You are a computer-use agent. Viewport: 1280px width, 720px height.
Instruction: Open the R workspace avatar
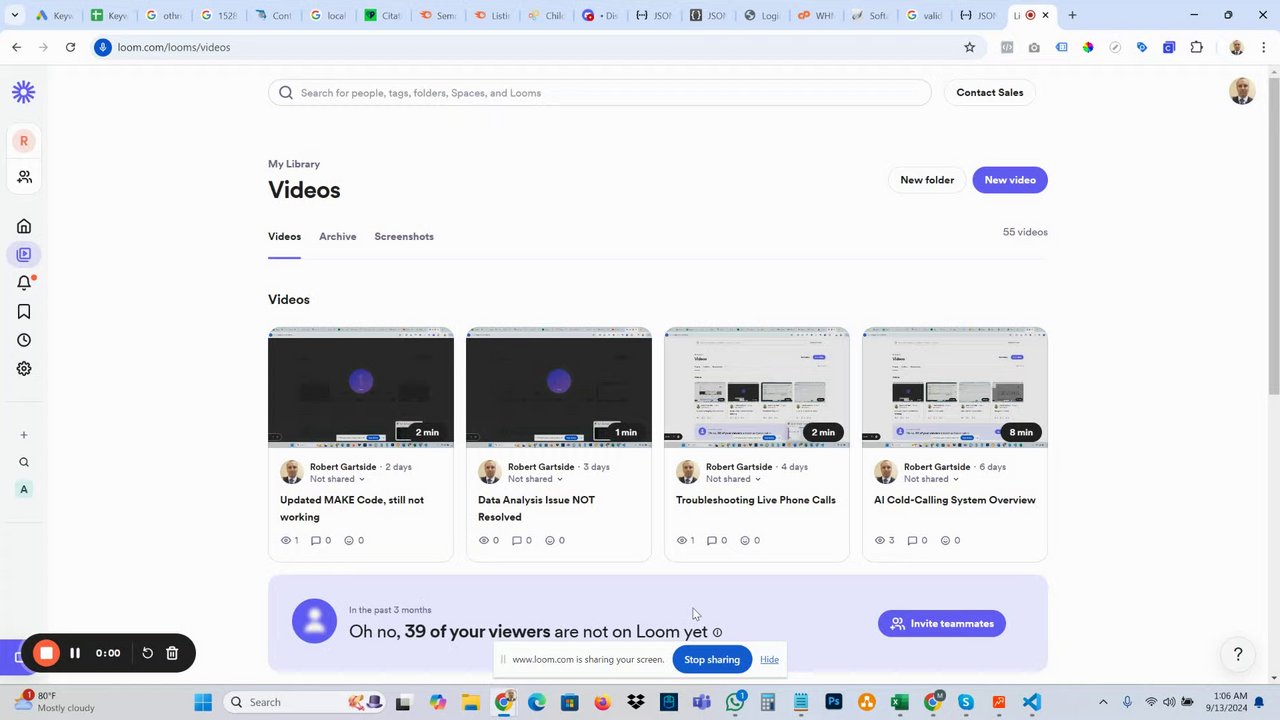[24, 141]
